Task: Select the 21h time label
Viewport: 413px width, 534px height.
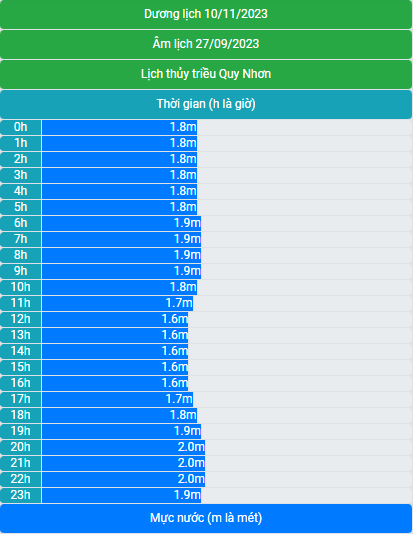Action: [20, 463]
